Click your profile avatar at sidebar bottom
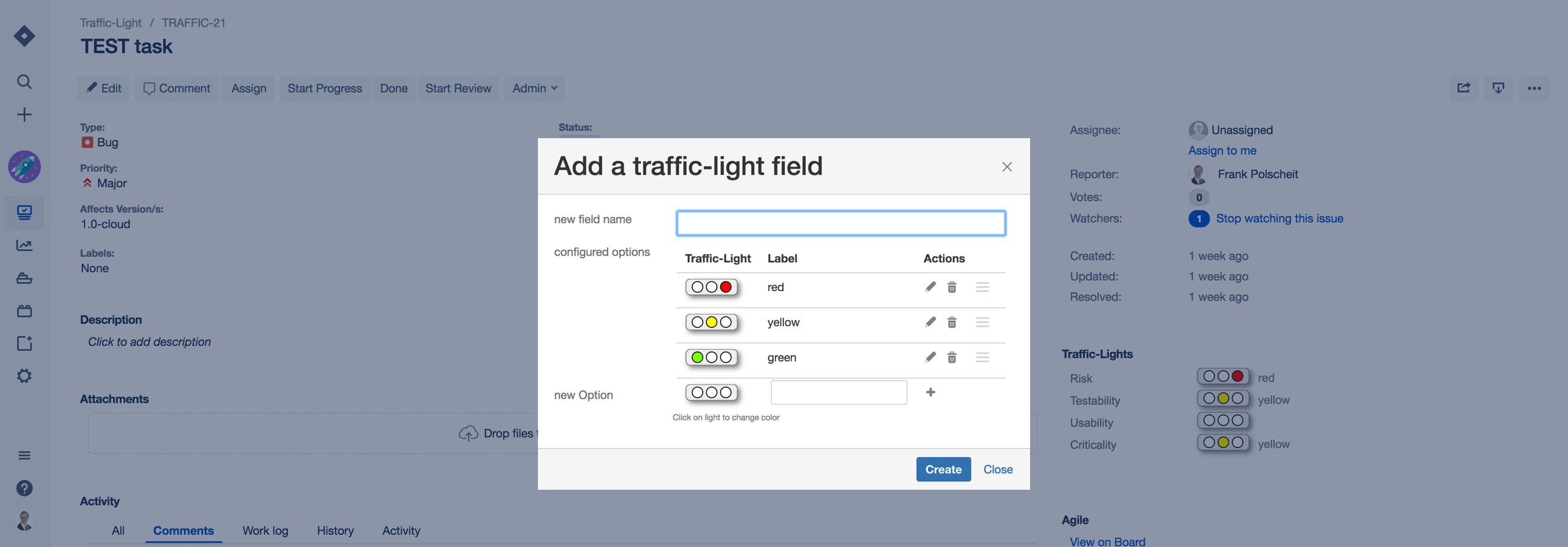This screenshot has width=1568, height=547. (24, 520)
